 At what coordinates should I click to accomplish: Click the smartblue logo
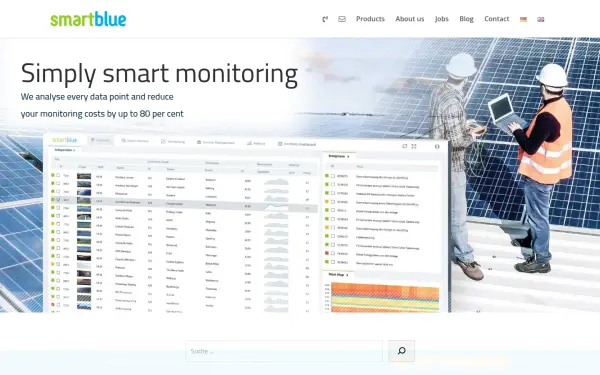[x=88, y=19]
